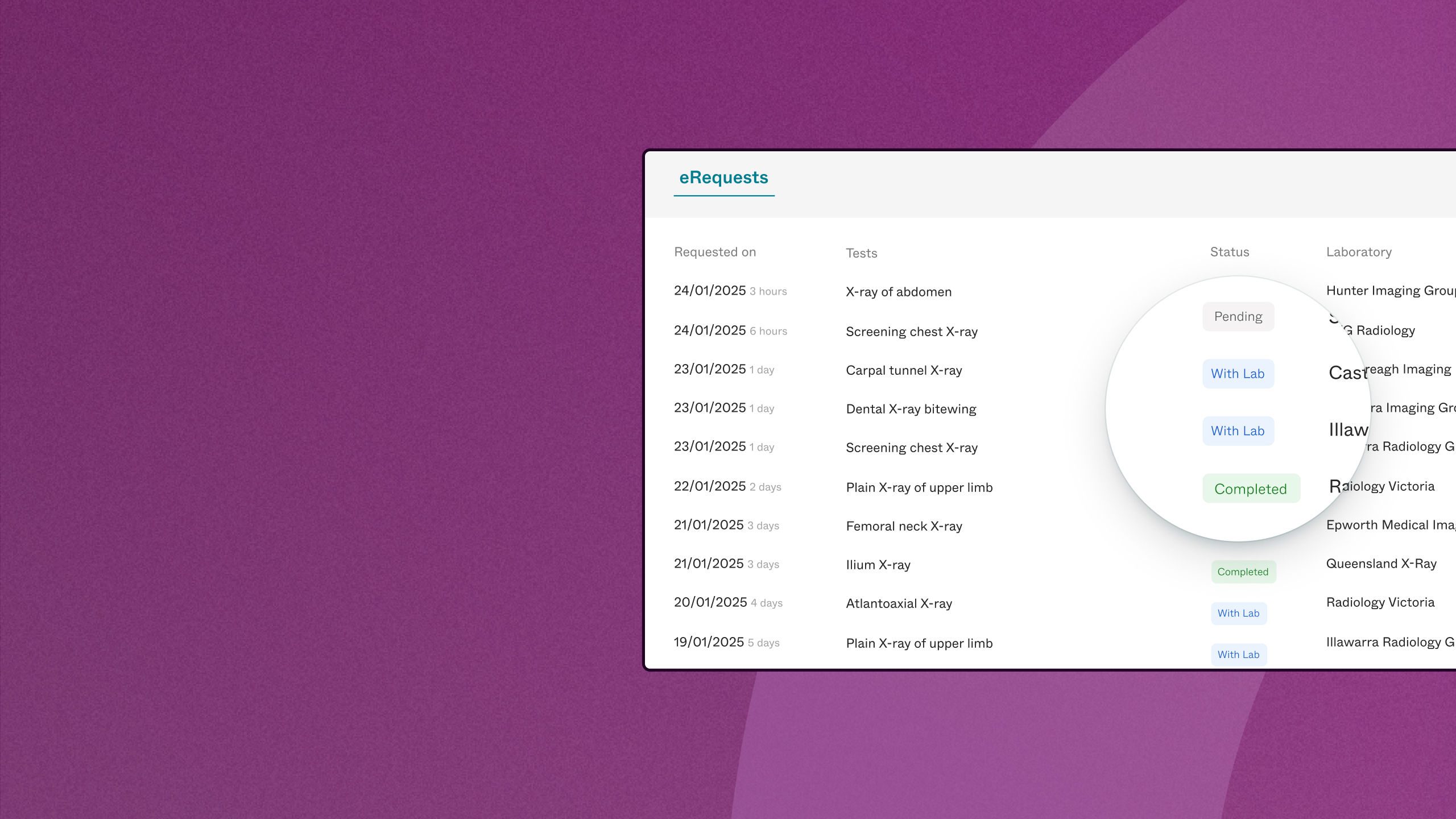The height and width of the screenshot is (819, 1456).
Task: Select the Completed badge for Plain X-ray of upper limb
Action: click(1251, 488)
